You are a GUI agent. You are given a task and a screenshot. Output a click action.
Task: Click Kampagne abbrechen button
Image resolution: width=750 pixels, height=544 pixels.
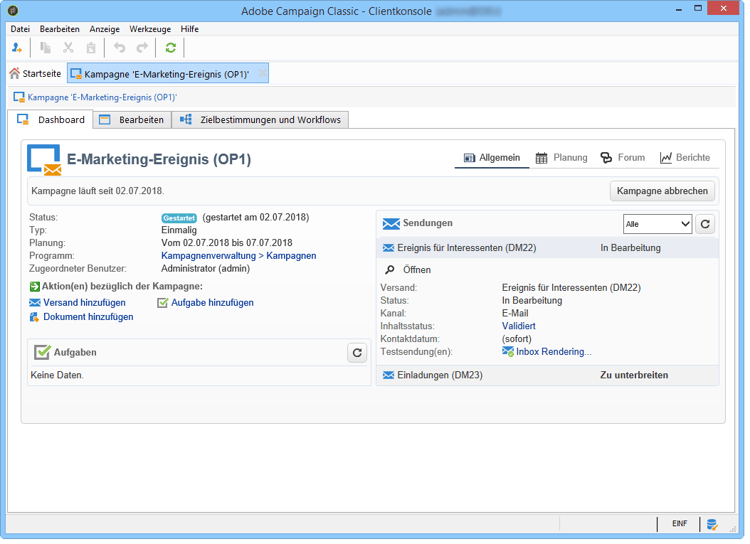(x=662, y=191)
